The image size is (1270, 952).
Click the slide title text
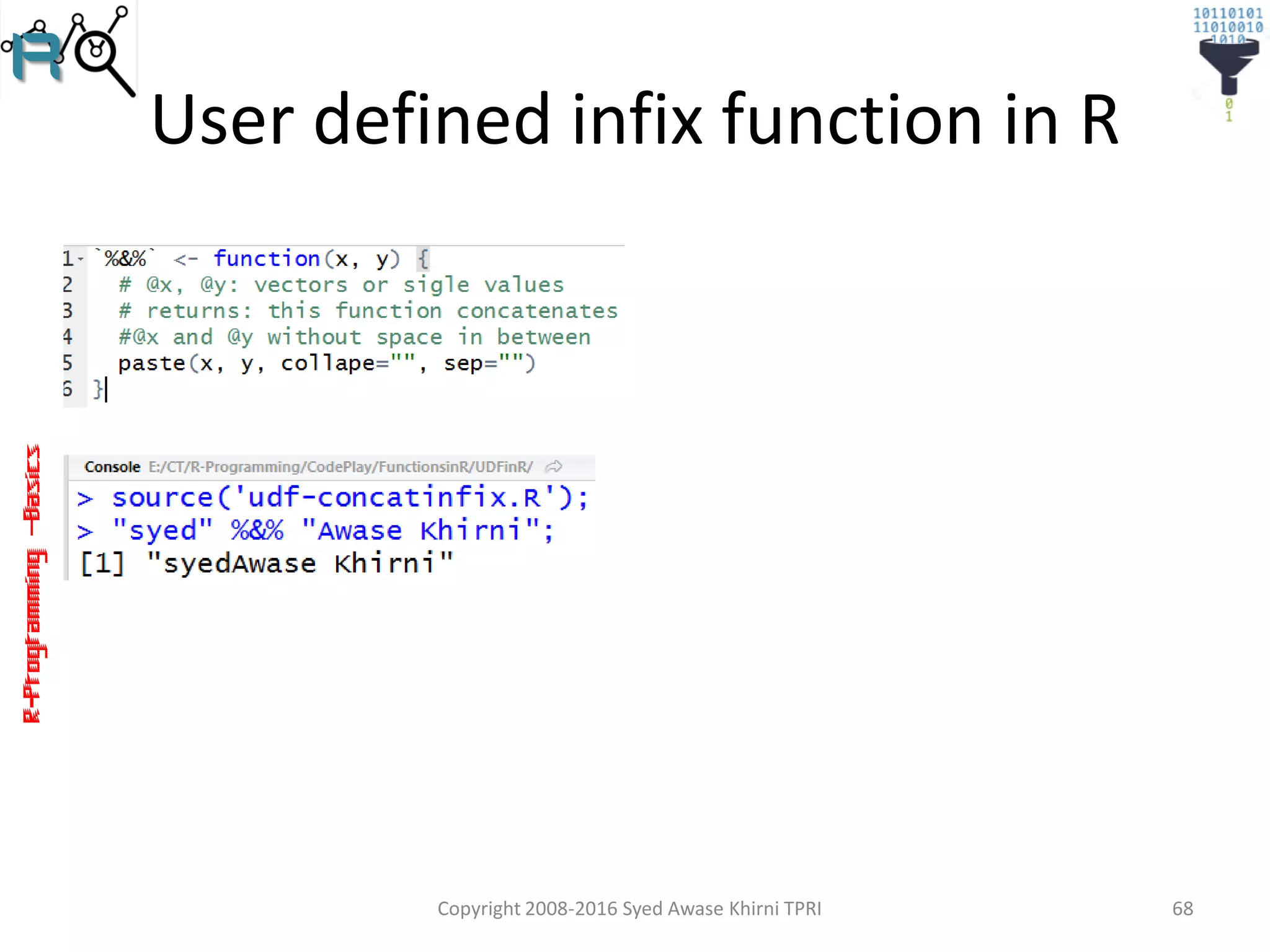[634, 119]
